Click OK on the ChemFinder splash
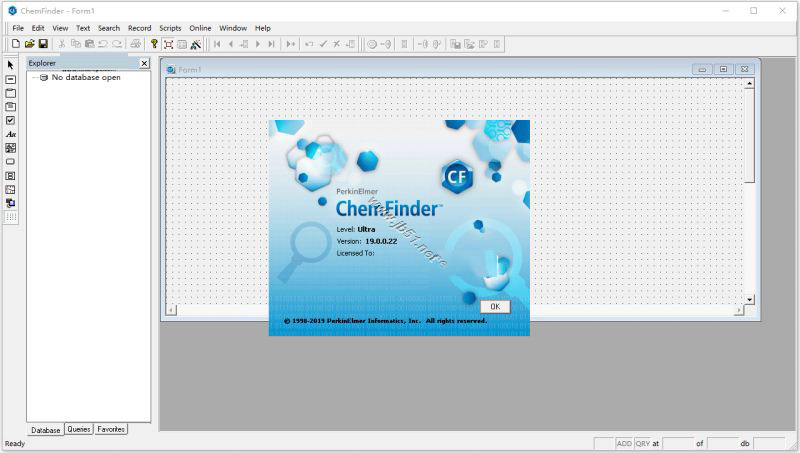Viewport: 800px width, 453px height. click(495, 307)
